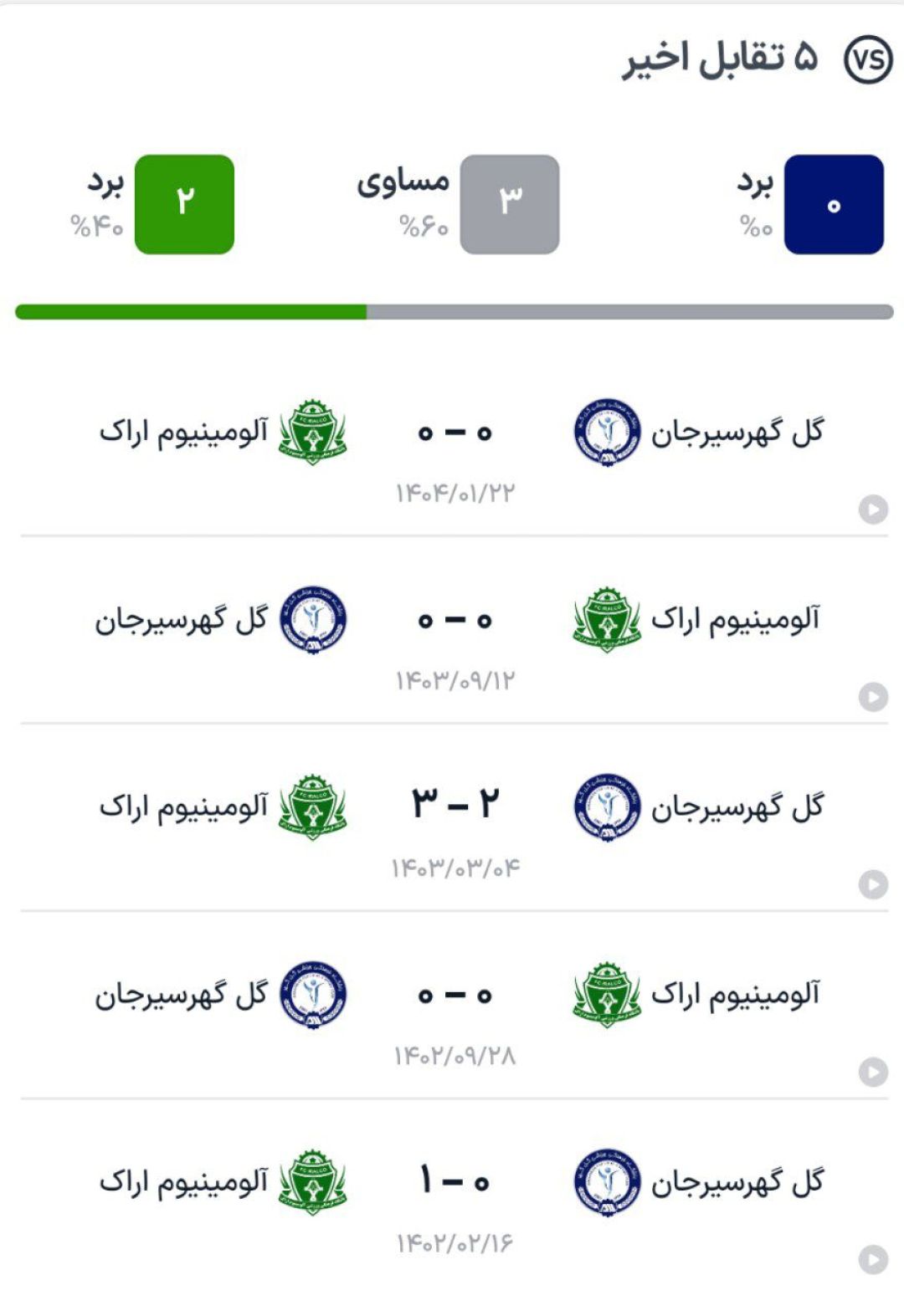
Task: Click Aluminium Arak logo in first match
Action: point(312,433)
